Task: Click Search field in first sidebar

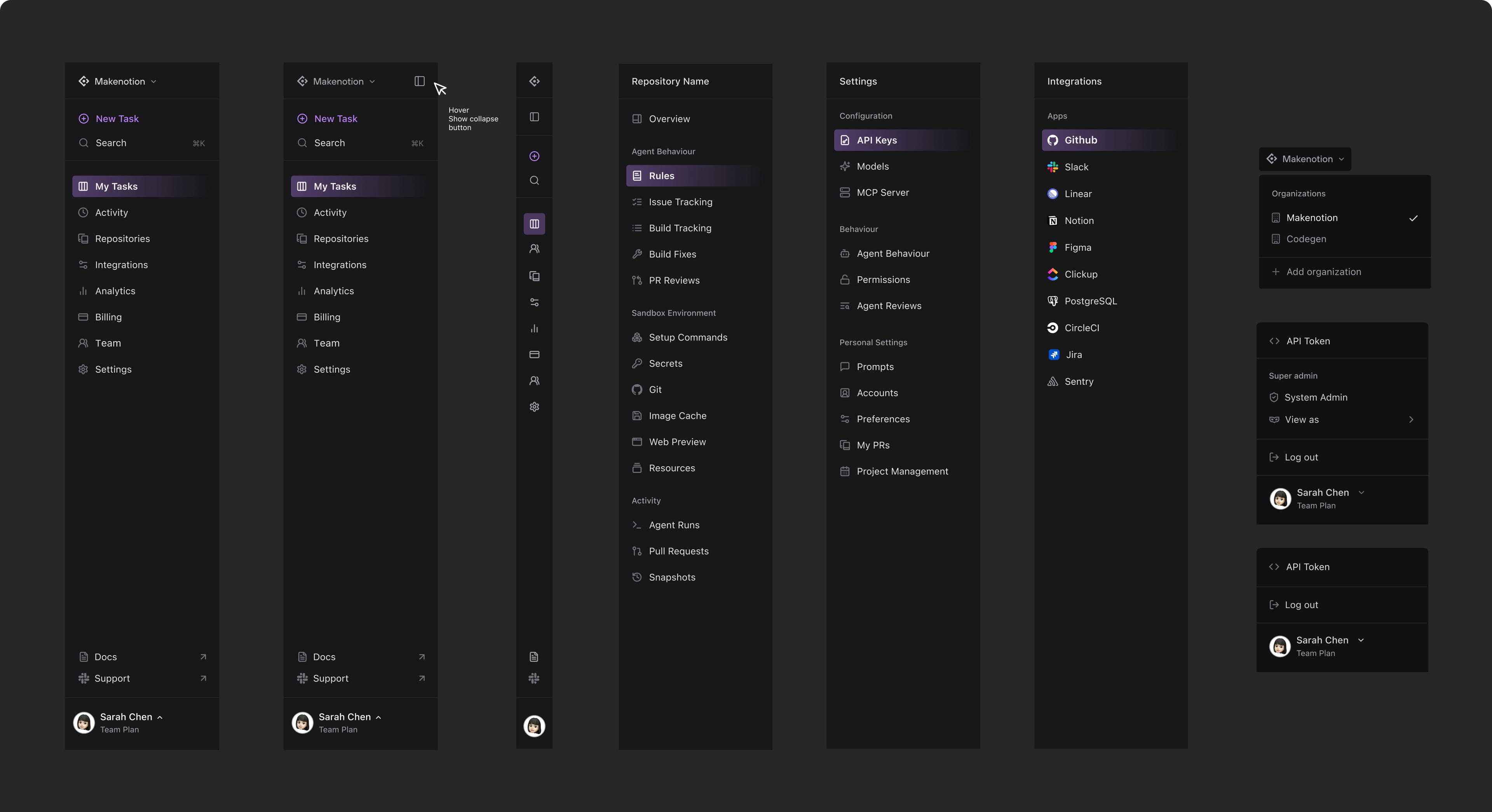Action: click(x=141, y=143)
